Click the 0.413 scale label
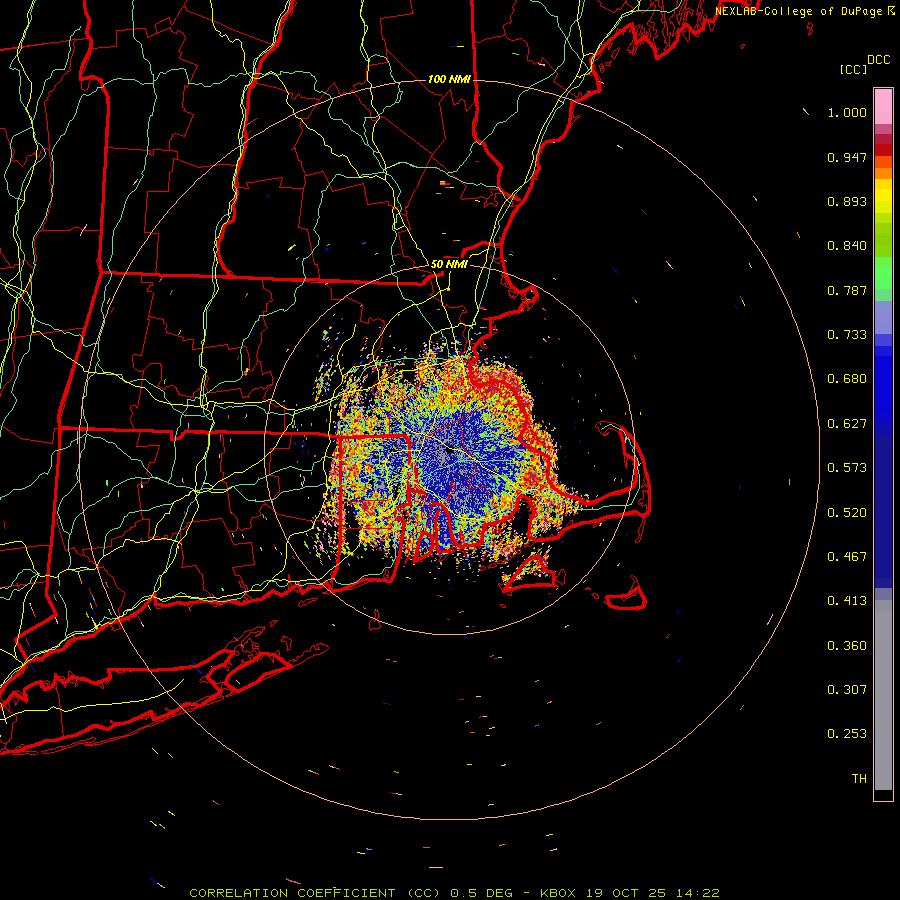The height and width of the screenshot is (900, 900). coord(847,601)
